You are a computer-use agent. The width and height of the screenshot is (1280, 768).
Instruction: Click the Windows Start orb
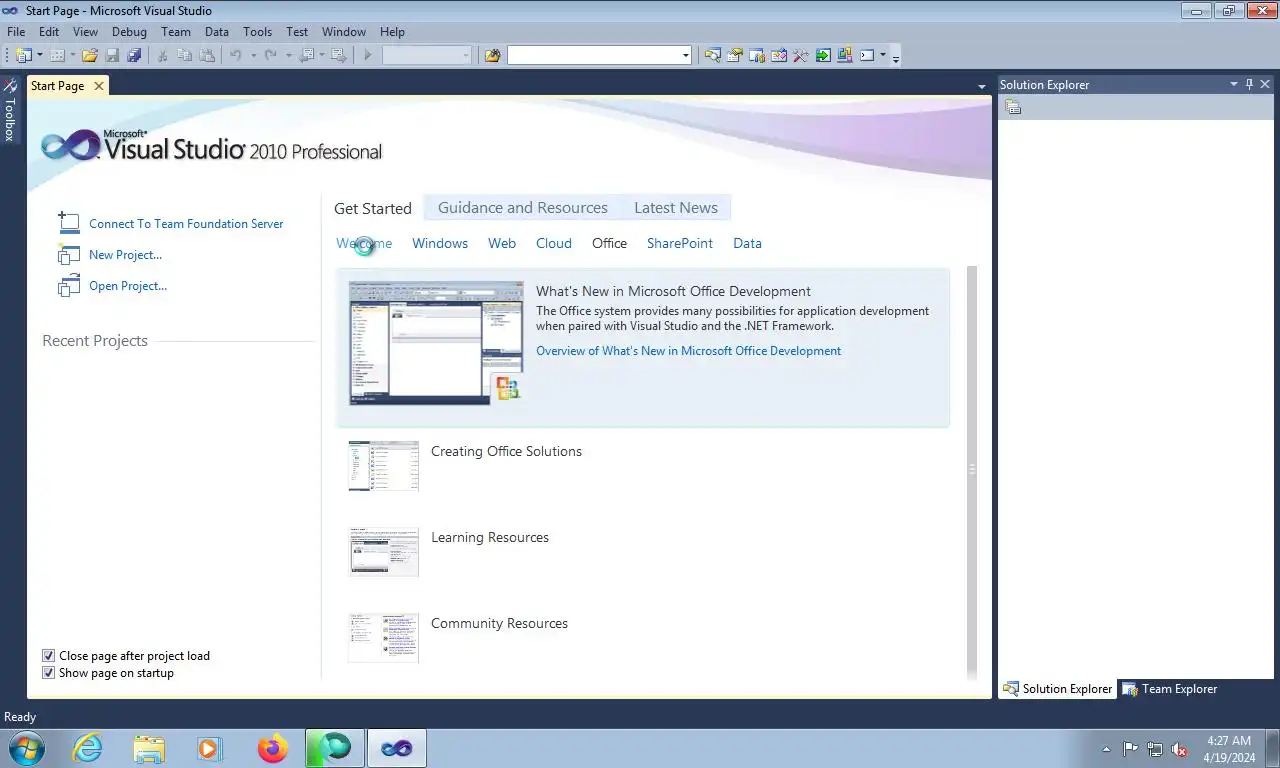coord(26,748)
